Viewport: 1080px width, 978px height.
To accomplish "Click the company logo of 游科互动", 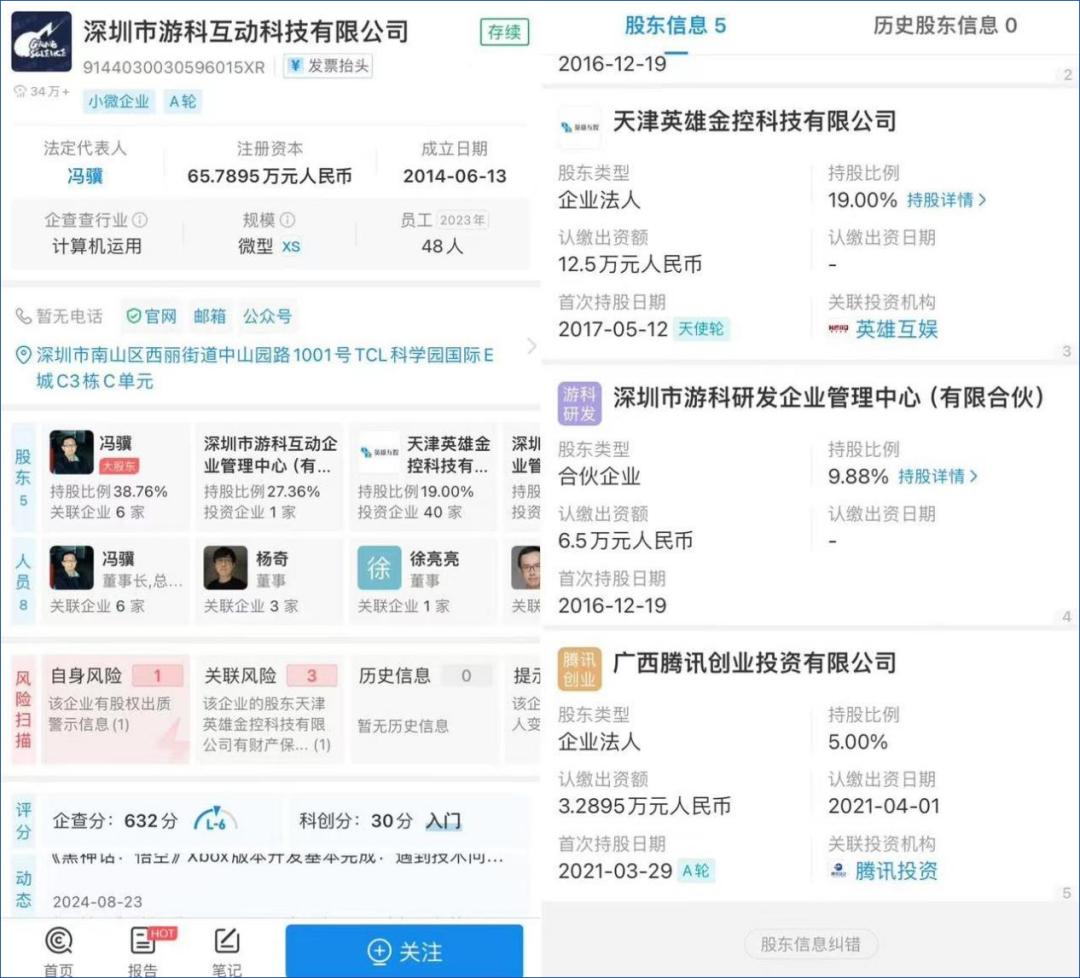I will 41,42.
